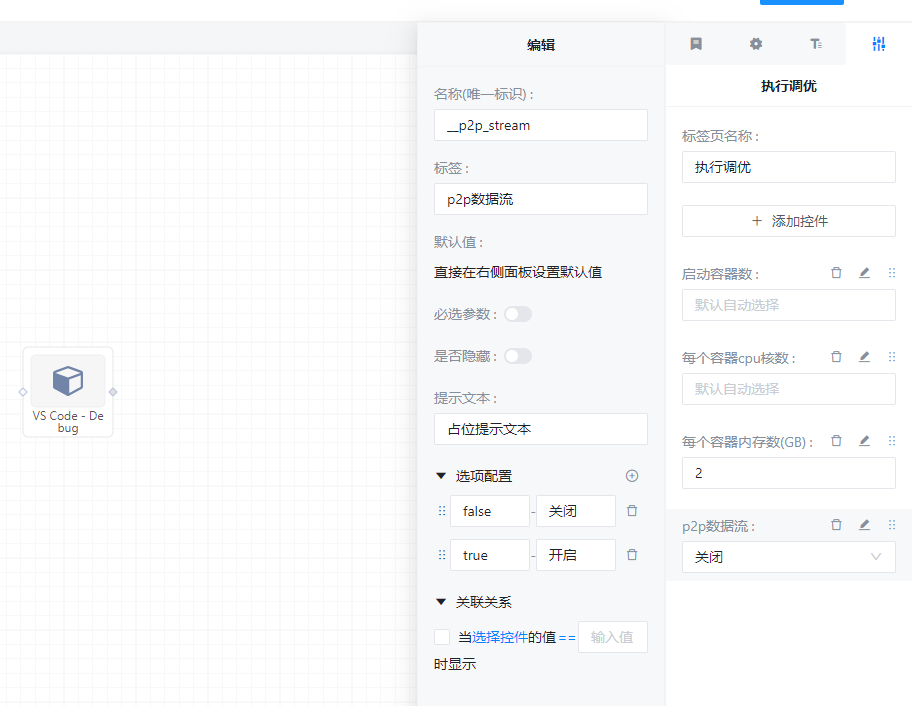The height and width of the screenshot is (706, 912).
Task: Collapse the 关联关系 section
Action: 441,602
